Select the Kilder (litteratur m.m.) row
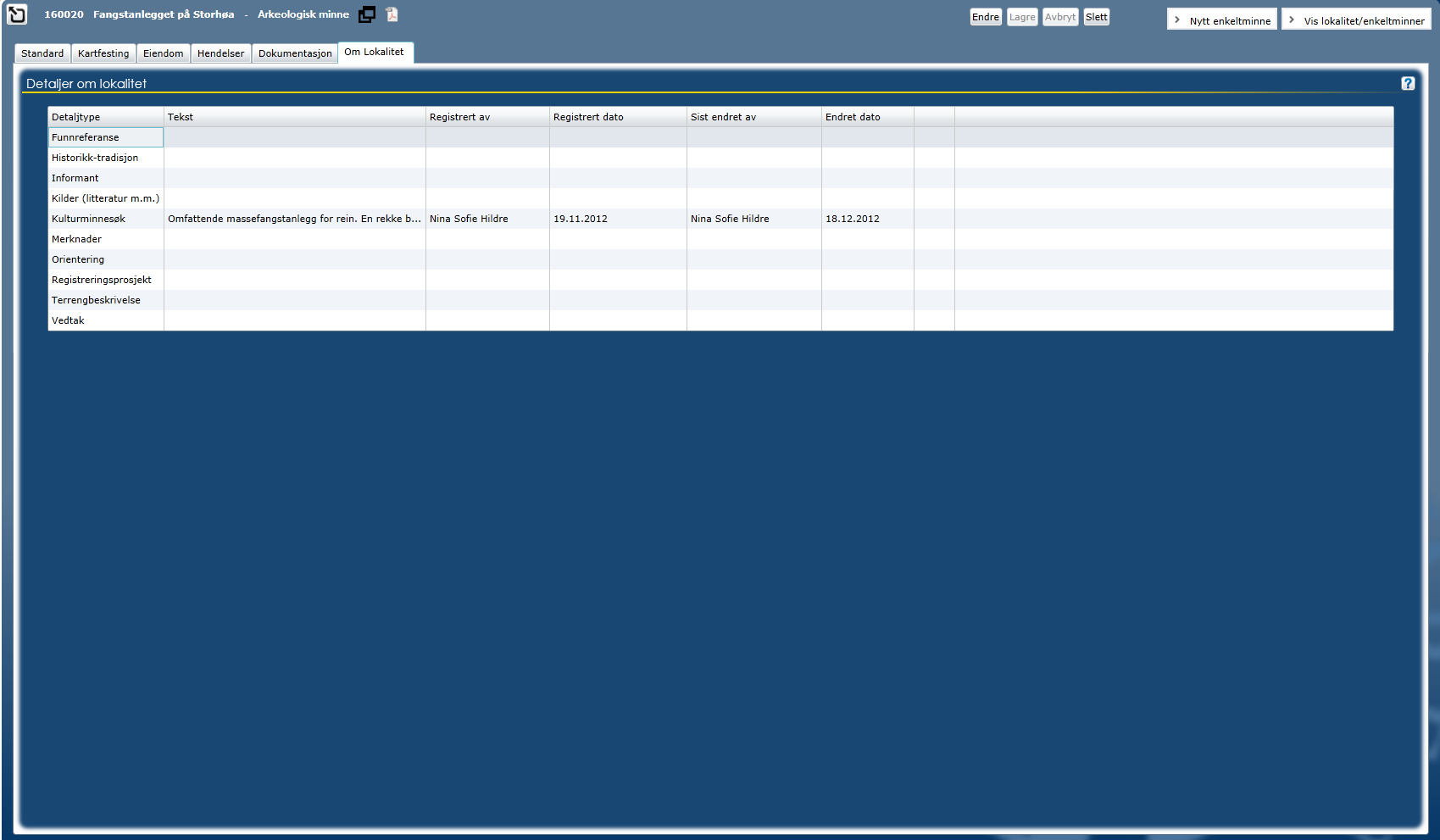Image resolution: width=1440 pixels, height=840 pixels. (x=720, y=198)
